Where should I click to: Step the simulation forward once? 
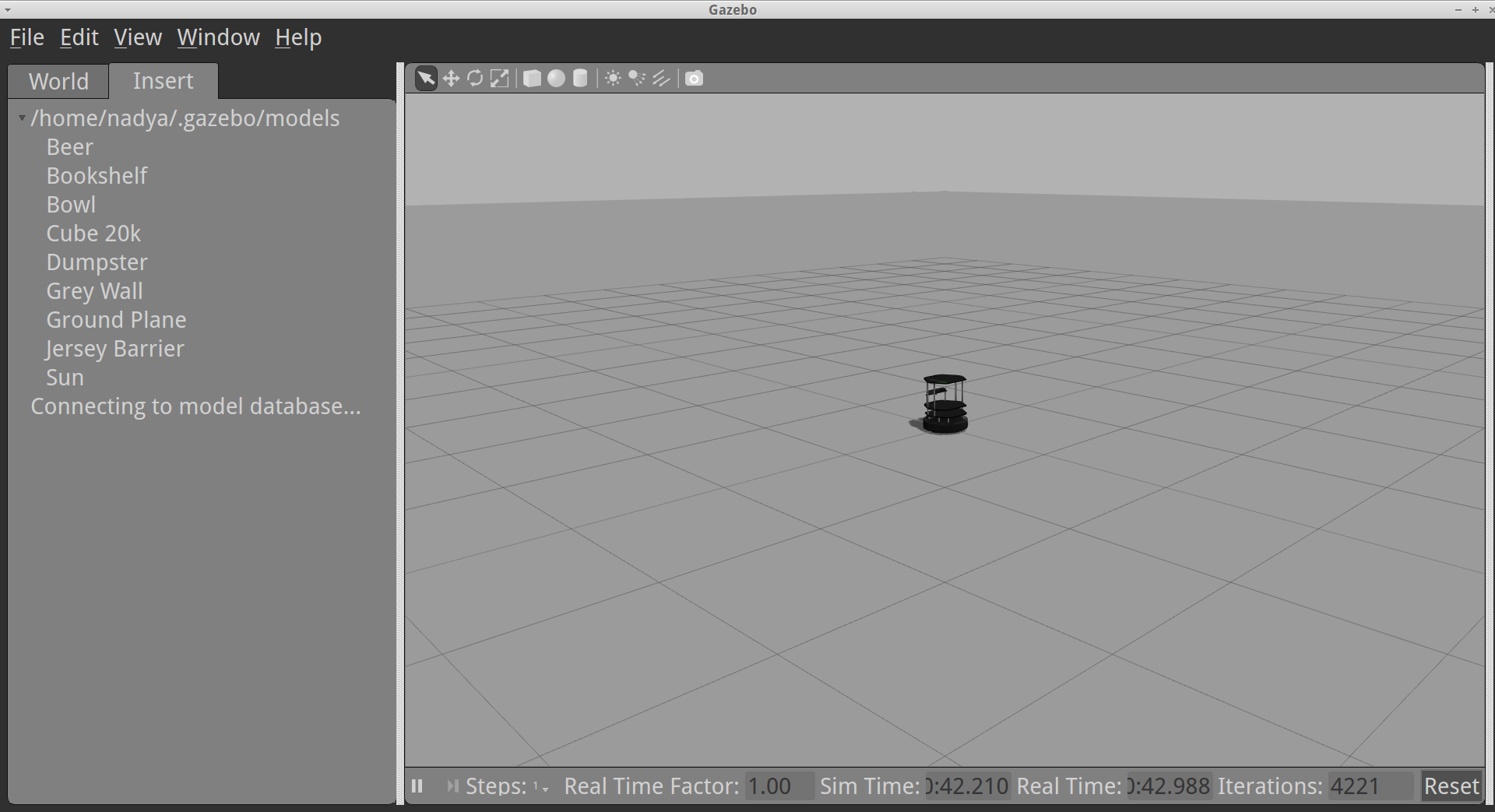pos(452,786)
